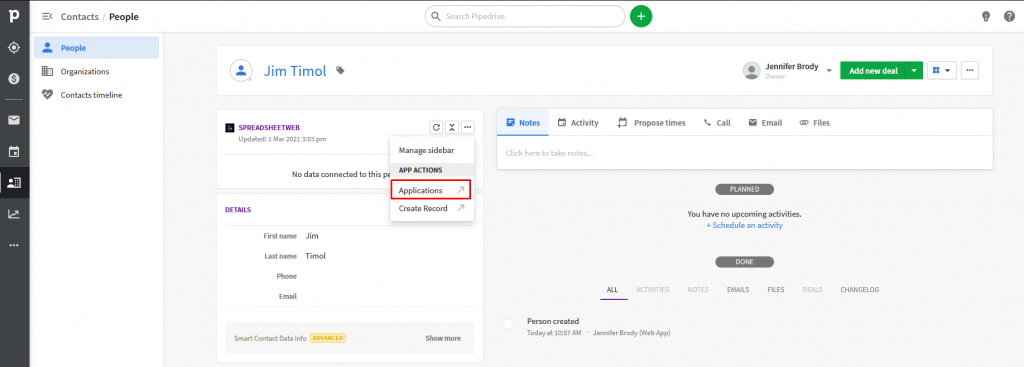The height and width of the screenshot is (367, 1024).
Task: Switch to the Propose times tab
Action: [x=651, y=122]
